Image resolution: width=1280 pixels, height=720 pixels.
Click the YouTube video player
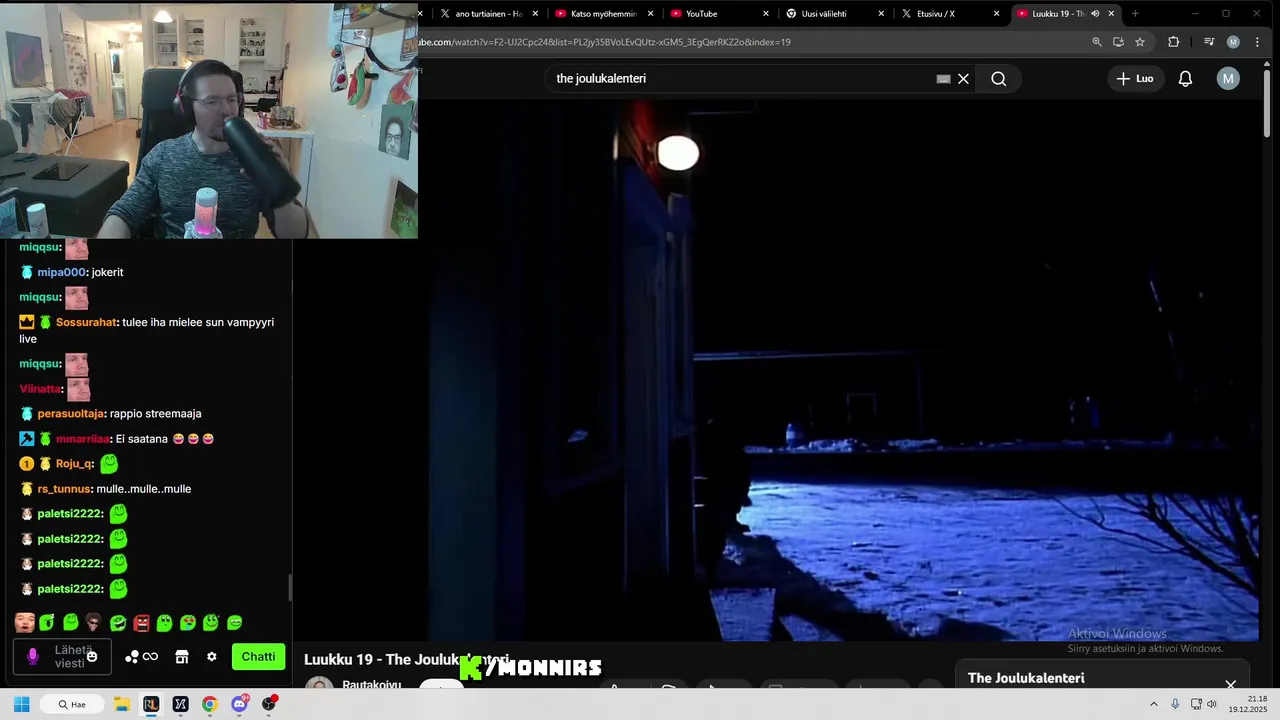[843, 370]
